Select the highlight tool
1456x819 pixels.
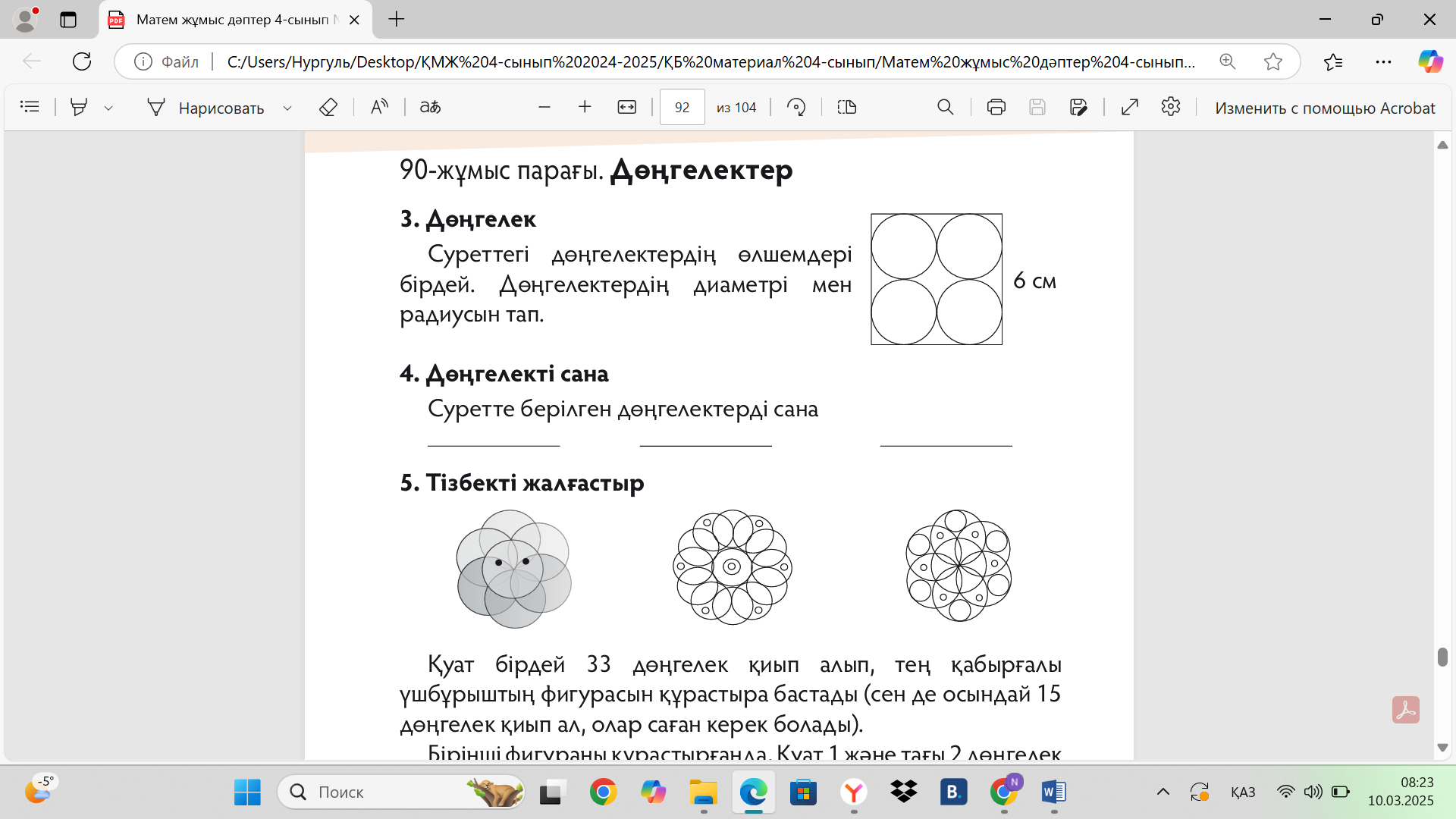pos(79,107)
